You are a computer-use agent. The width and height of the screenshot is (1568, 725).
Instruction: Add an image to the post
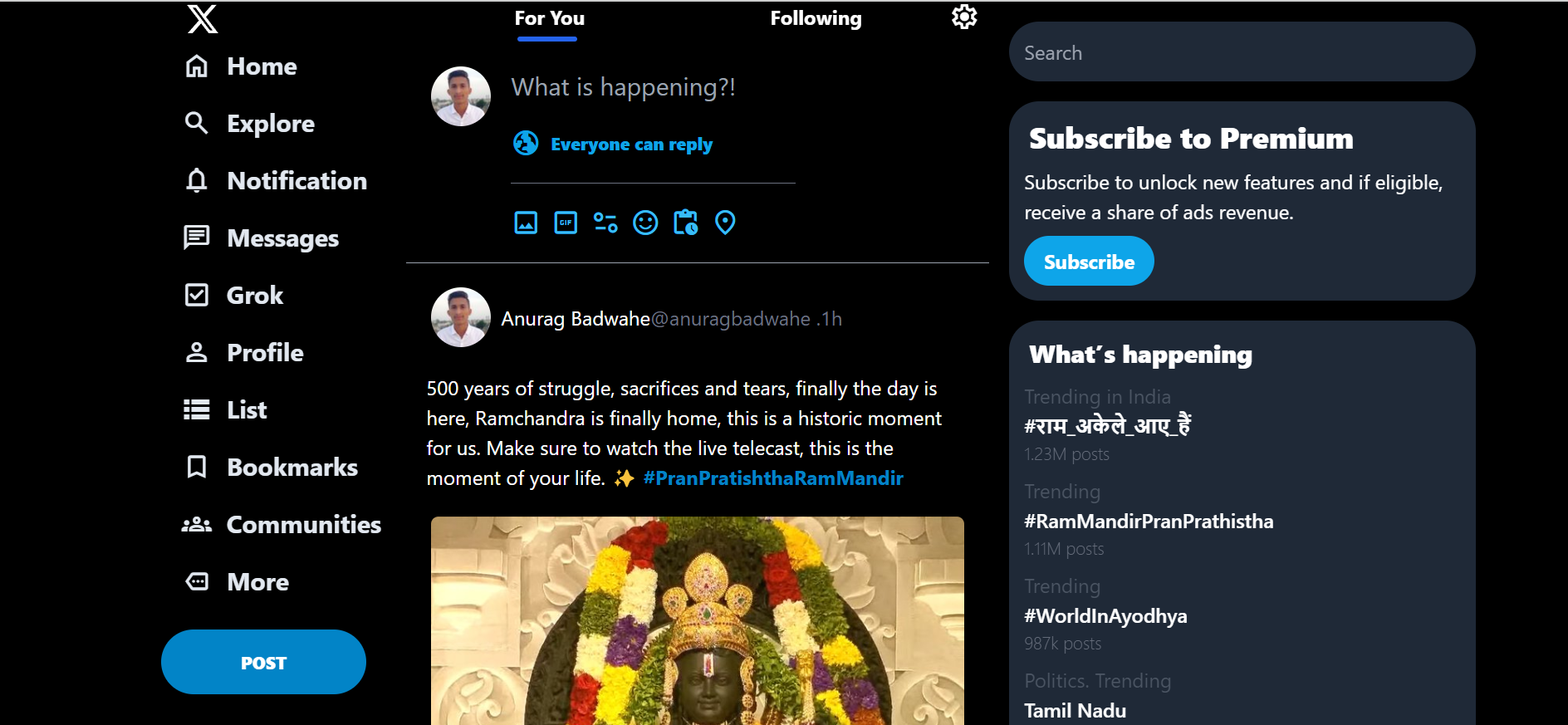526,223
